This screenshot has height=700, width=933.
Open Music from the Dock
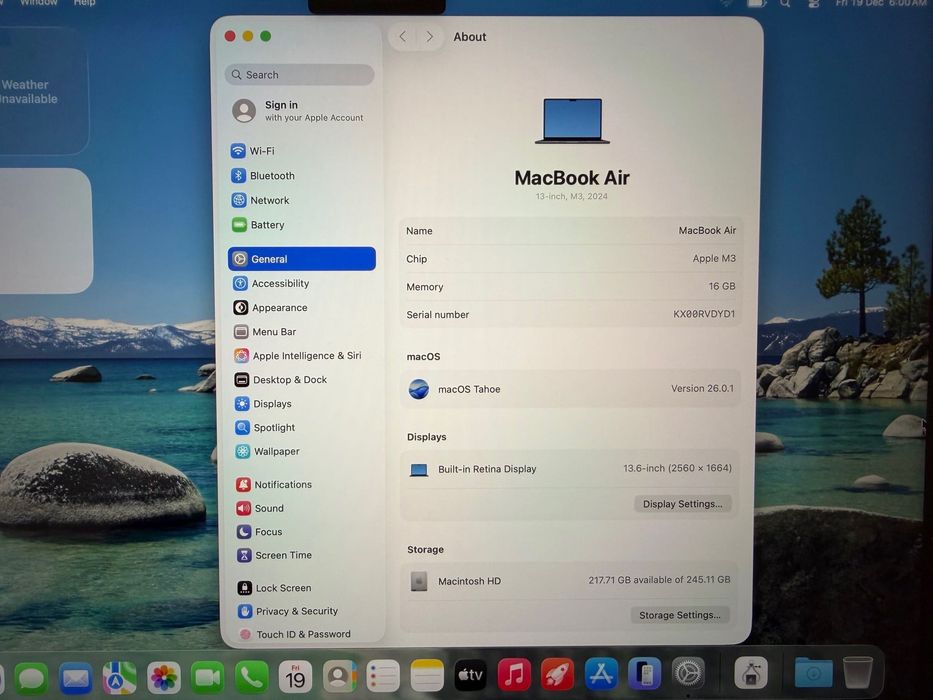[x=514, y=675]
